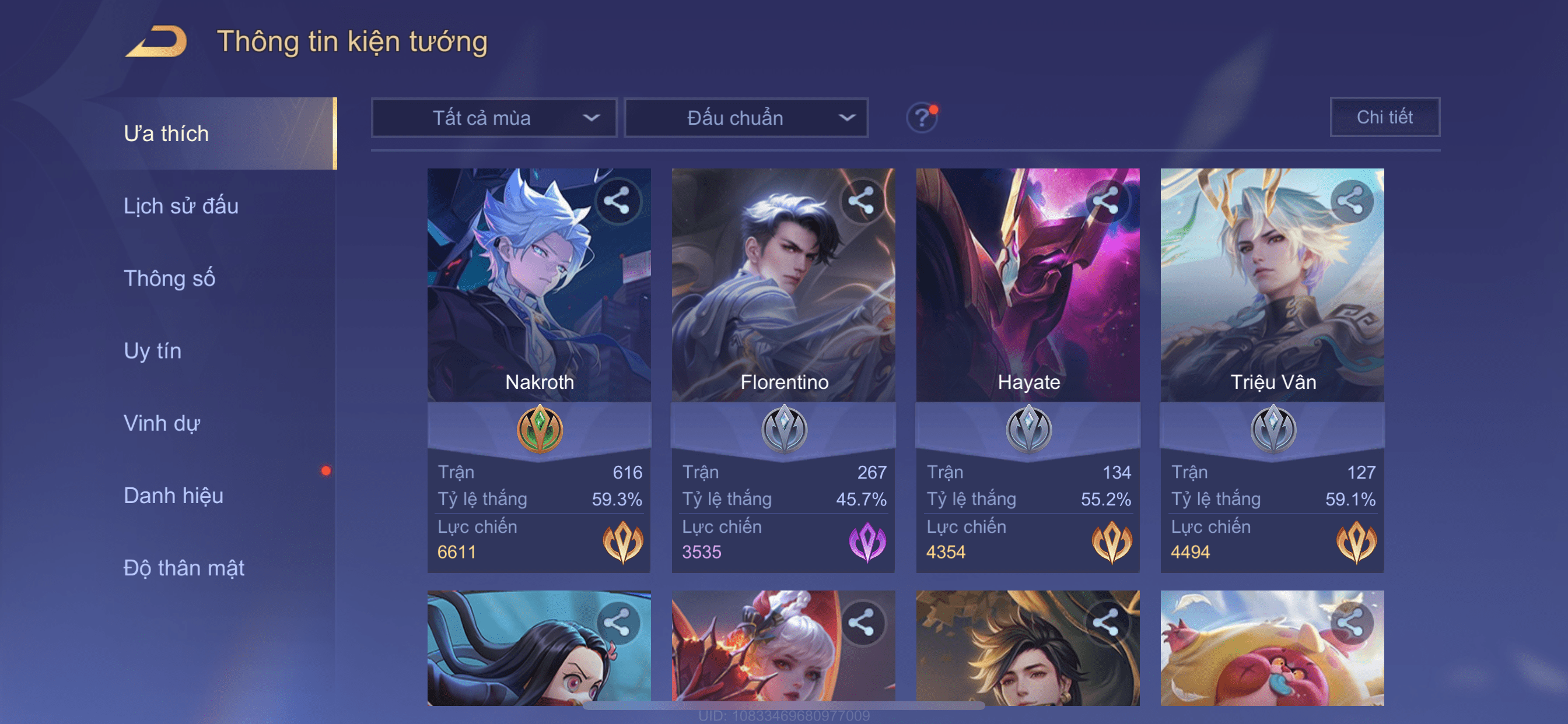1568x724 pixels.
Task: Click the golden back arrow icon
Action: (157, 42)
